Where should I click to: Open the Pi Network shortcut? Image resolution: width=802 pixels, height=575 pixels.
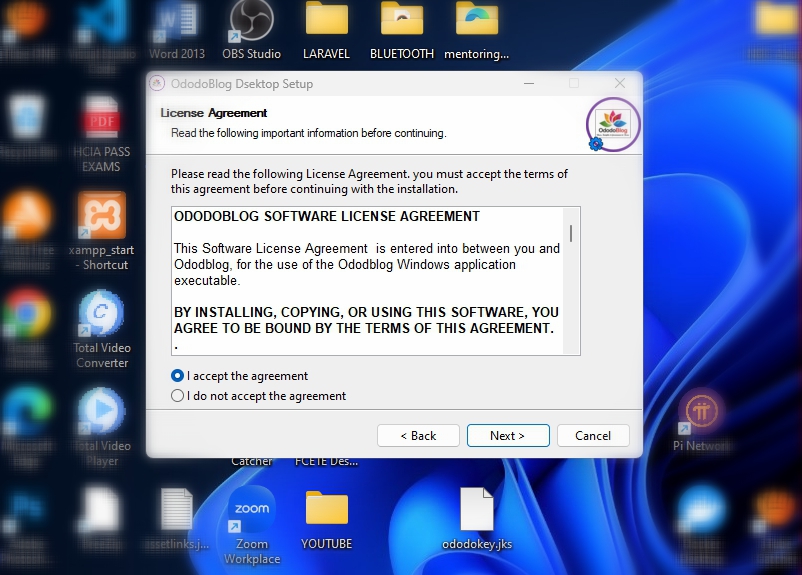click(701, 415)
